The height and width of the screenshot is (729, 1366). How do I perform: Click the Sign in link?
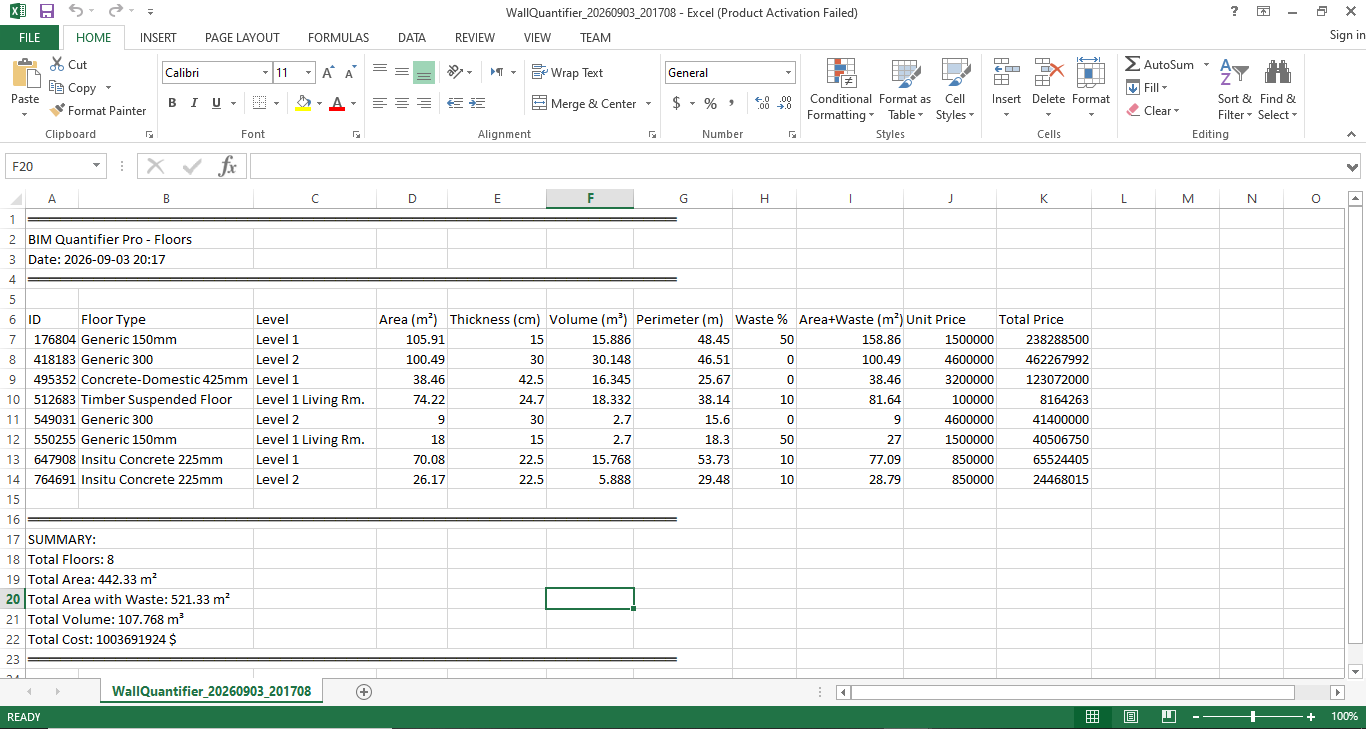[1347, 35]
